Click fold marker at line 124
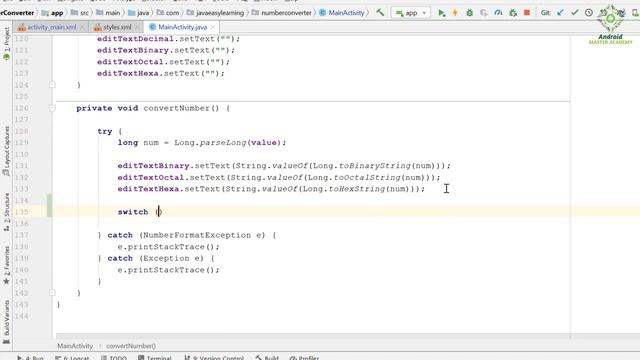 coord(52,85)
